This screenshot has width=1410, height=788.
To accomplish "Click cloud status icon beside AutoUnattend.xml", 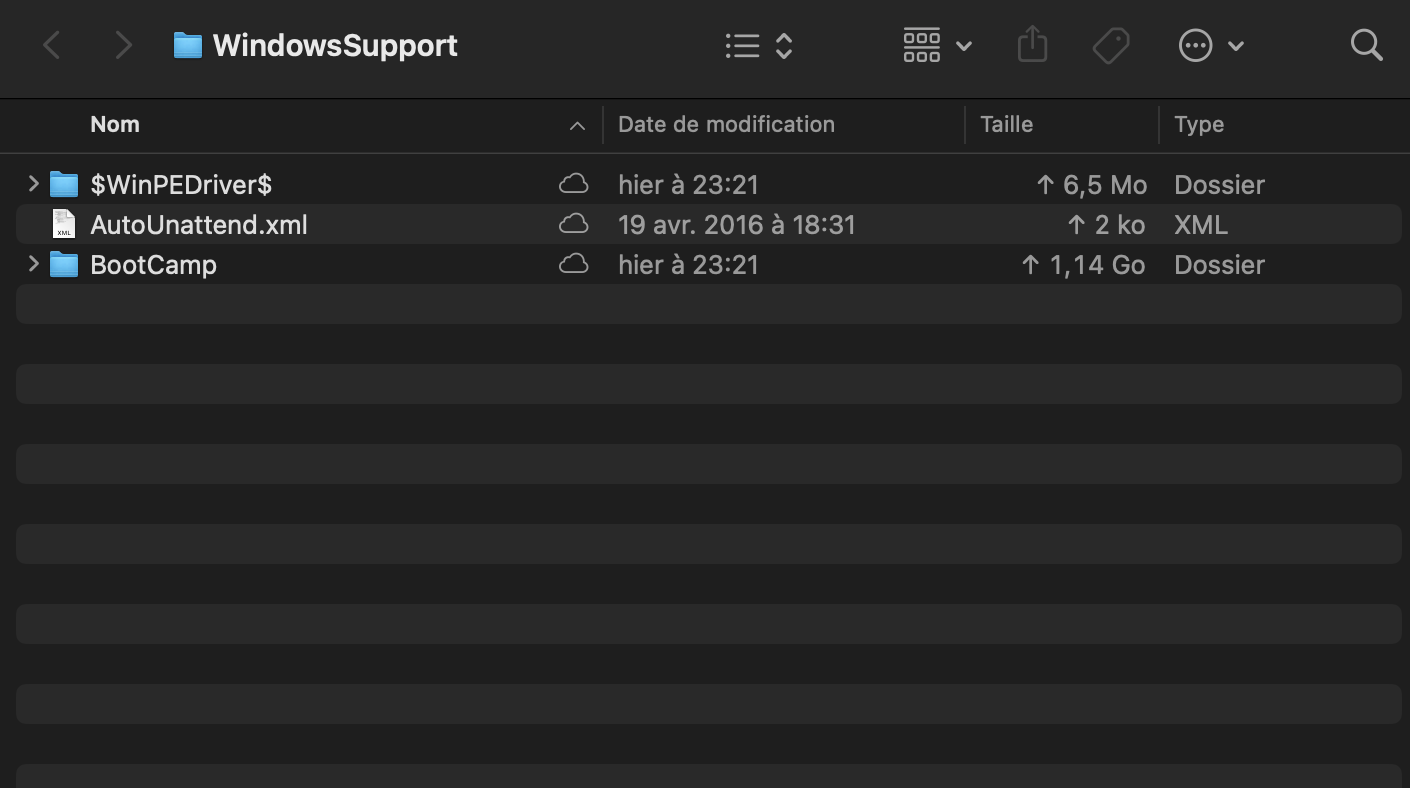I will 573,224.
